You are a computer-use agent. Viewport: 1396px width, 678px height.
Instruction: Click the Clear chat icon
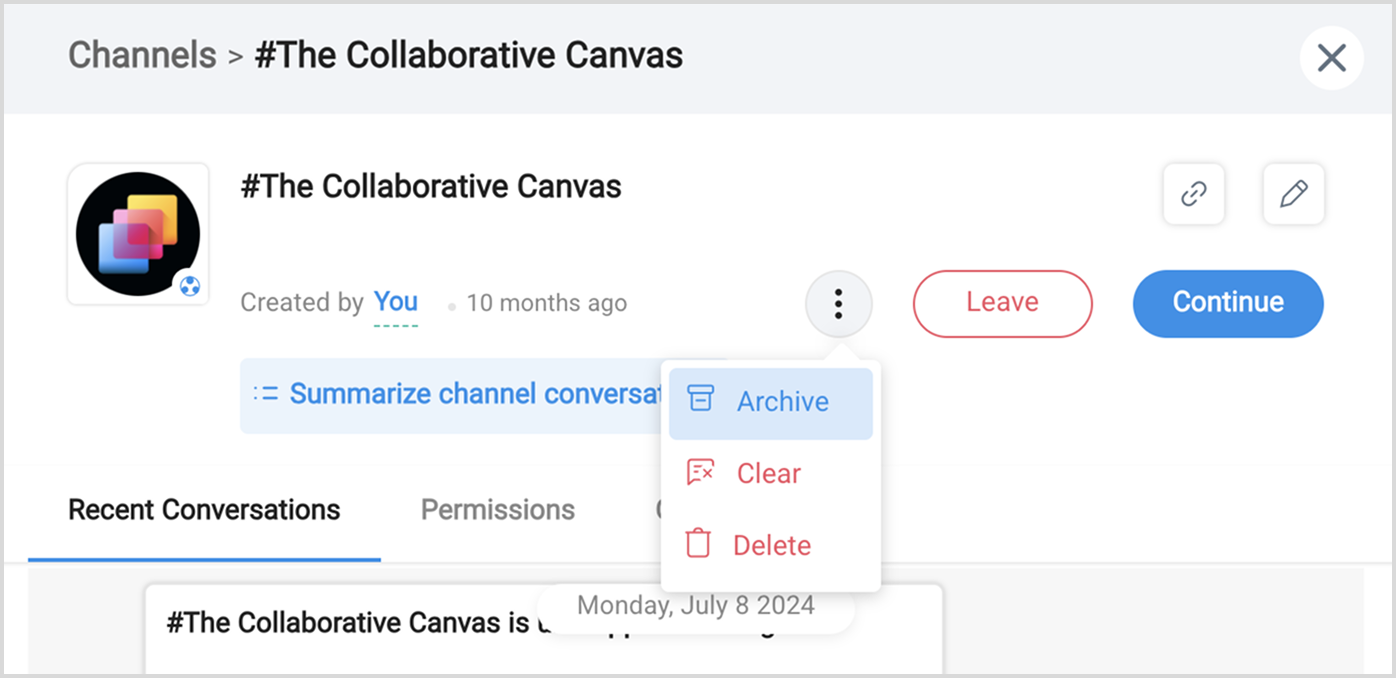click(x=700, y=472)
